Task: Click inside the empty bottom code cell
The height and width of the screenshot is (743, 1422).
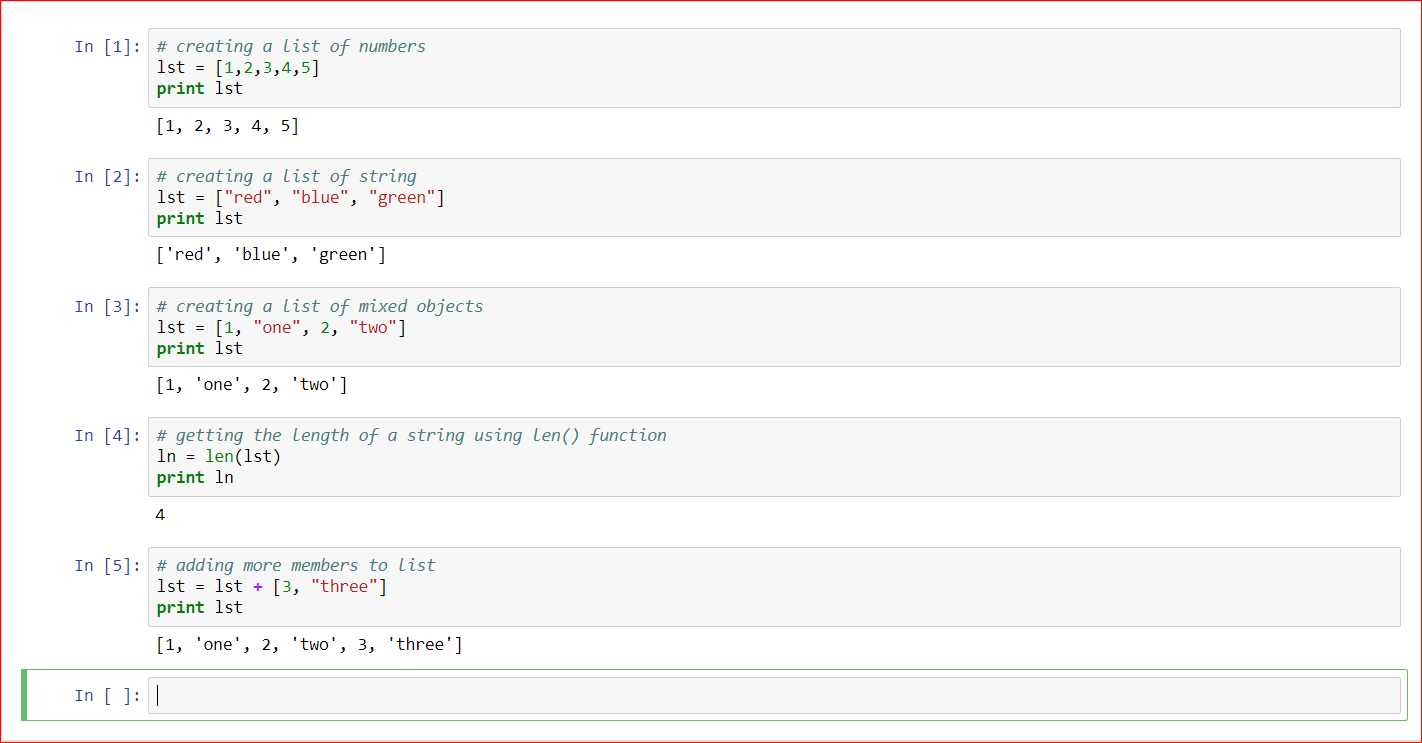Action: [774, 695]
